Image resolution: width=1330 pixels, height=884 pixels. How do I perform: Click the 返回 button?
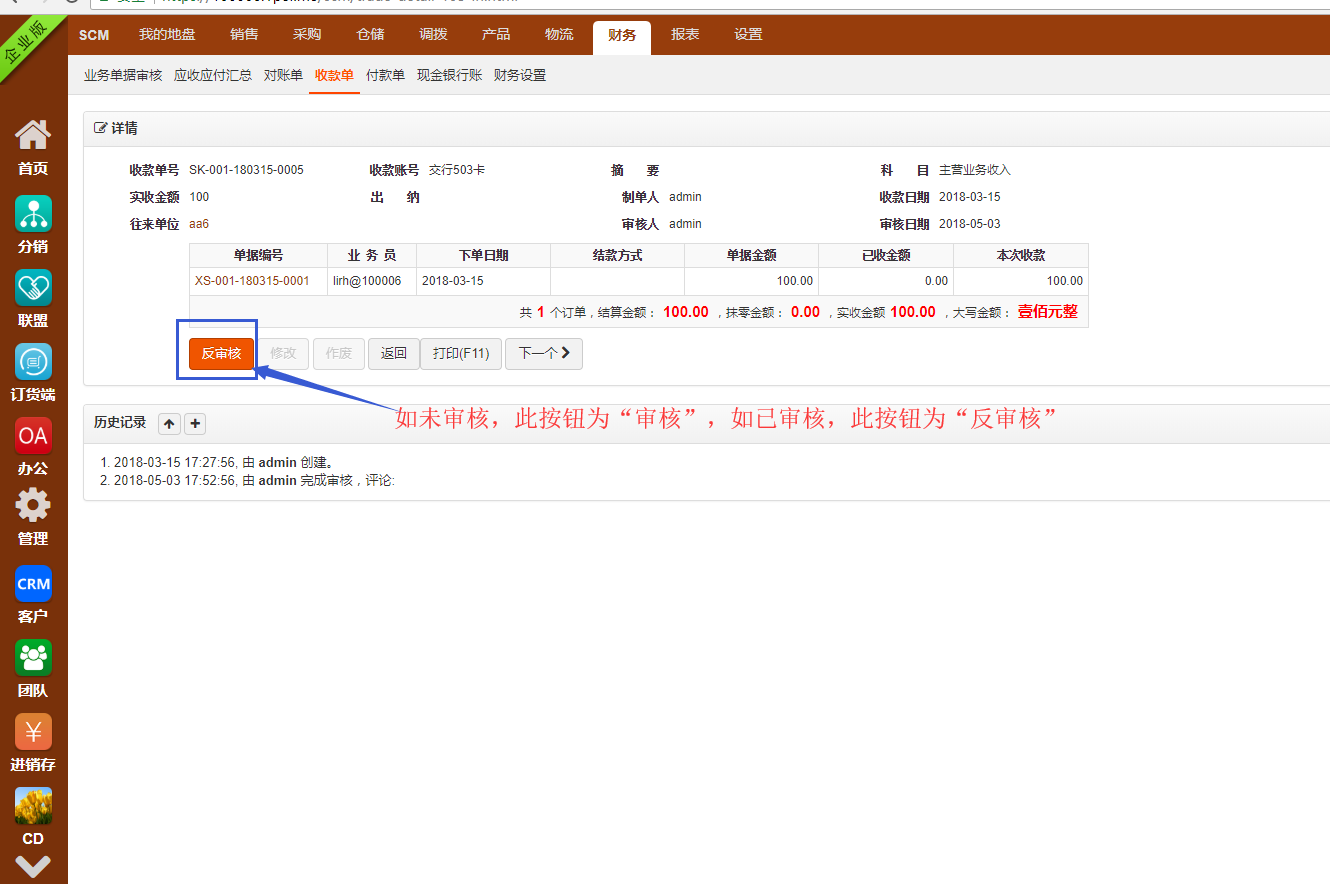[x=394, y=354]
